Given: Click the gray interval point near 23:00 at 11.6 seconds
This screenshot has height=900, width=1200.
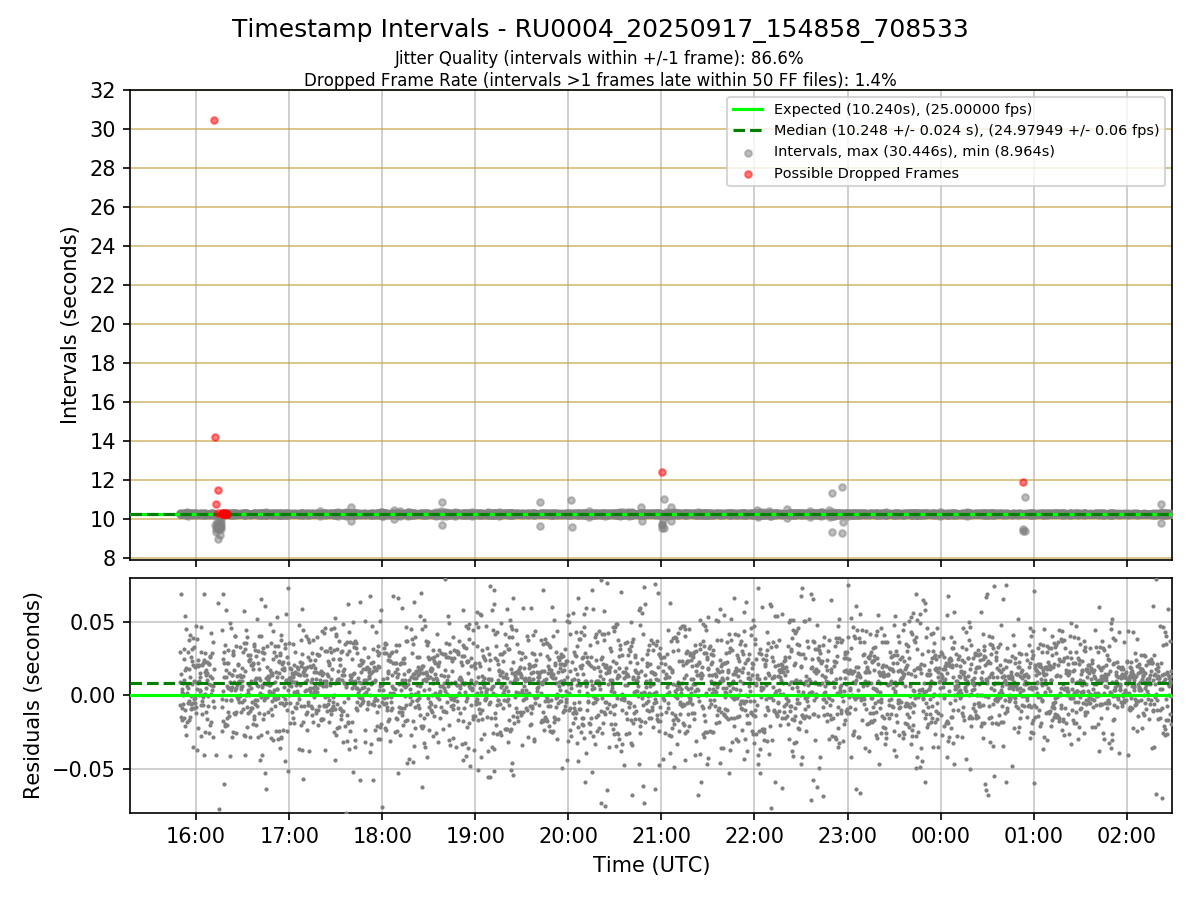Looking at the screenshot, I should click(x=842, y=487).
